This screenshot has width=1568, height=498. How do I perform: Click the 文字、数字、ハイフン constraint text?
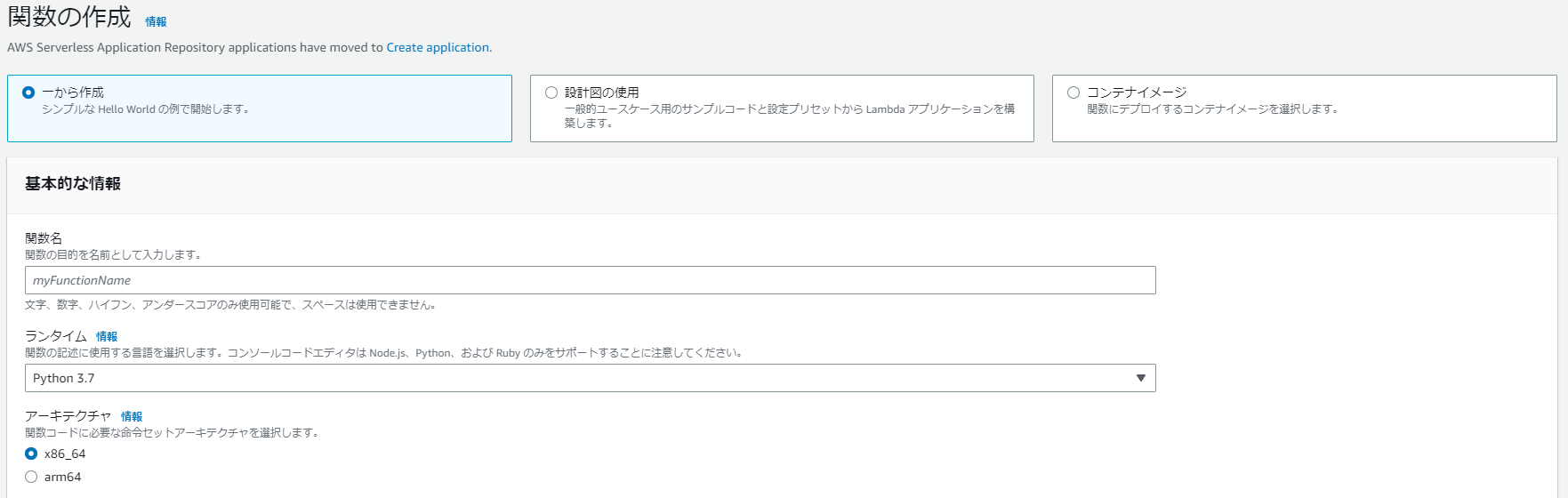231,304
